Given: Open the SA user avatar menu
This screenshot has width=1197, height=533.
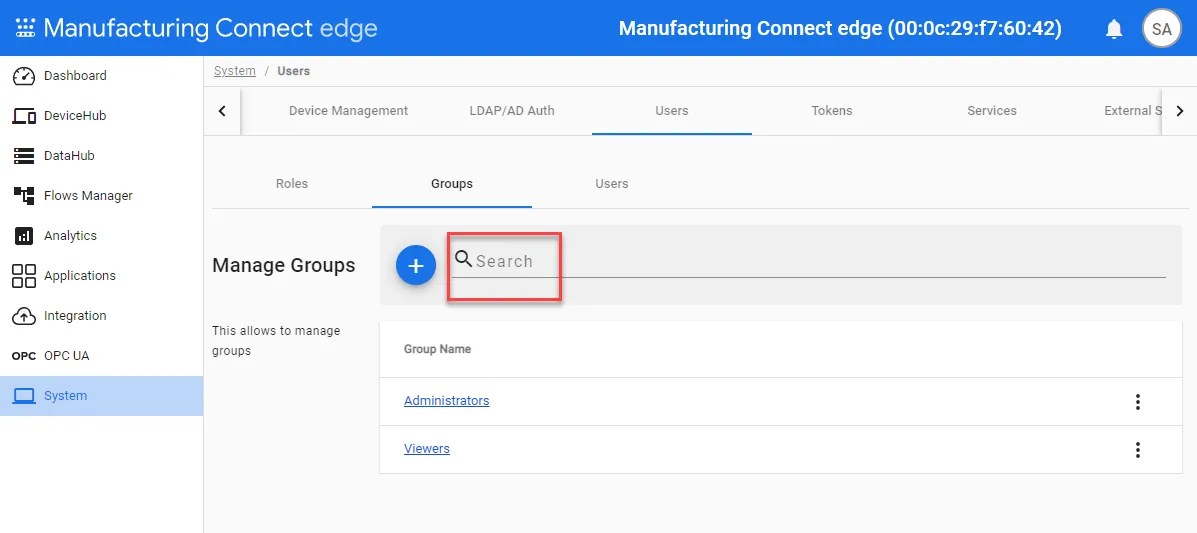Looking at the screenshot, I should click(1161, 29).
